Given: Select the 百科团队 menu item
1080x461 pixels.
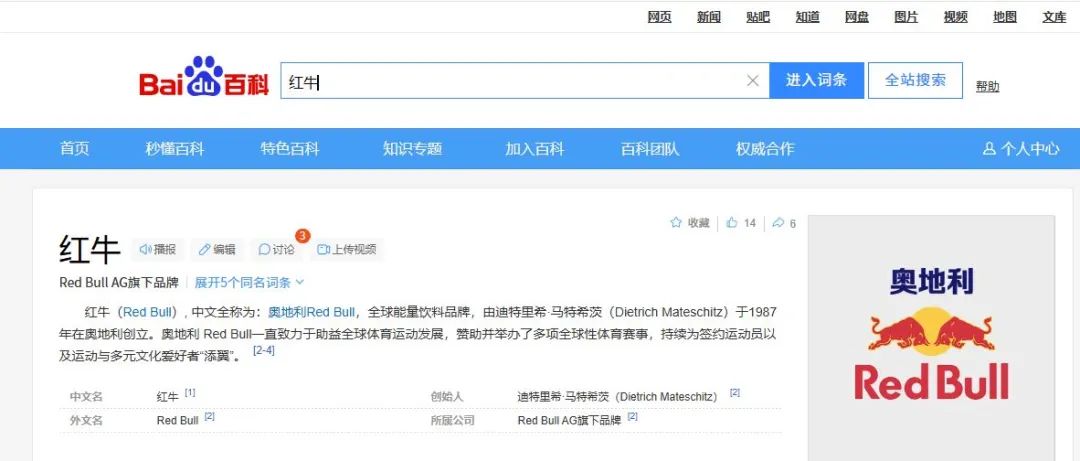Looking at the screenshot, I should 650,148.
